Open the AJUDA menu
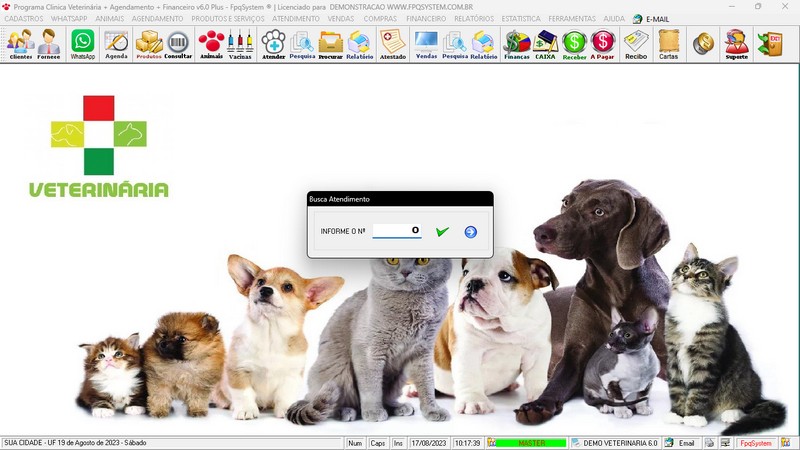This screenshot has height=450, width=800. click(x=614, y=19)
